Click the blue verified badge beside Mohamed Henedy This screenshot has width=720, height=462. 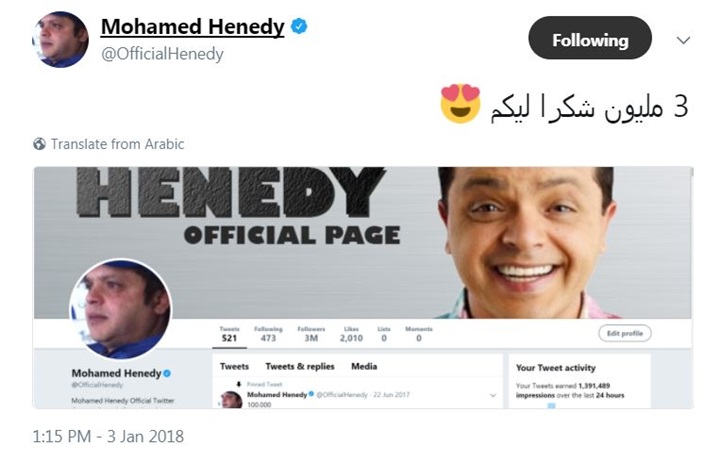[x=299, y=26]
